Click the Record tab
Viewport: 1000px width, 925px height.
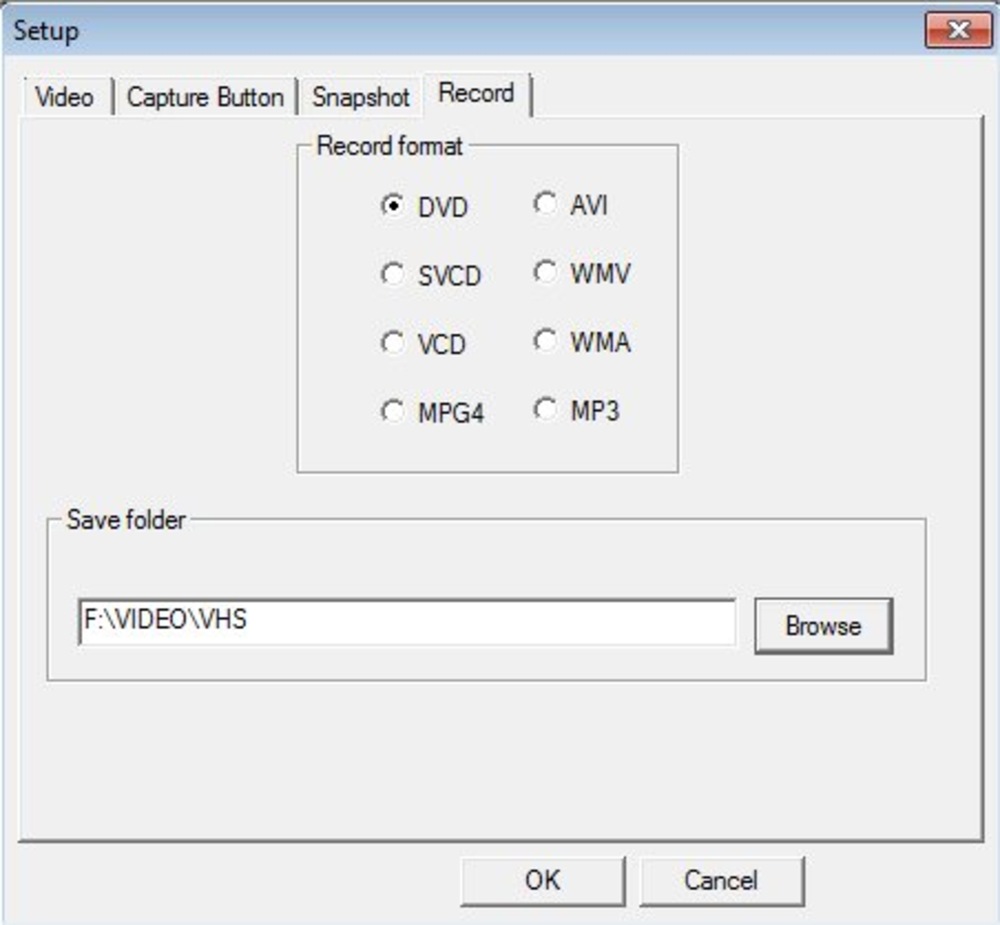coord(476,94)
